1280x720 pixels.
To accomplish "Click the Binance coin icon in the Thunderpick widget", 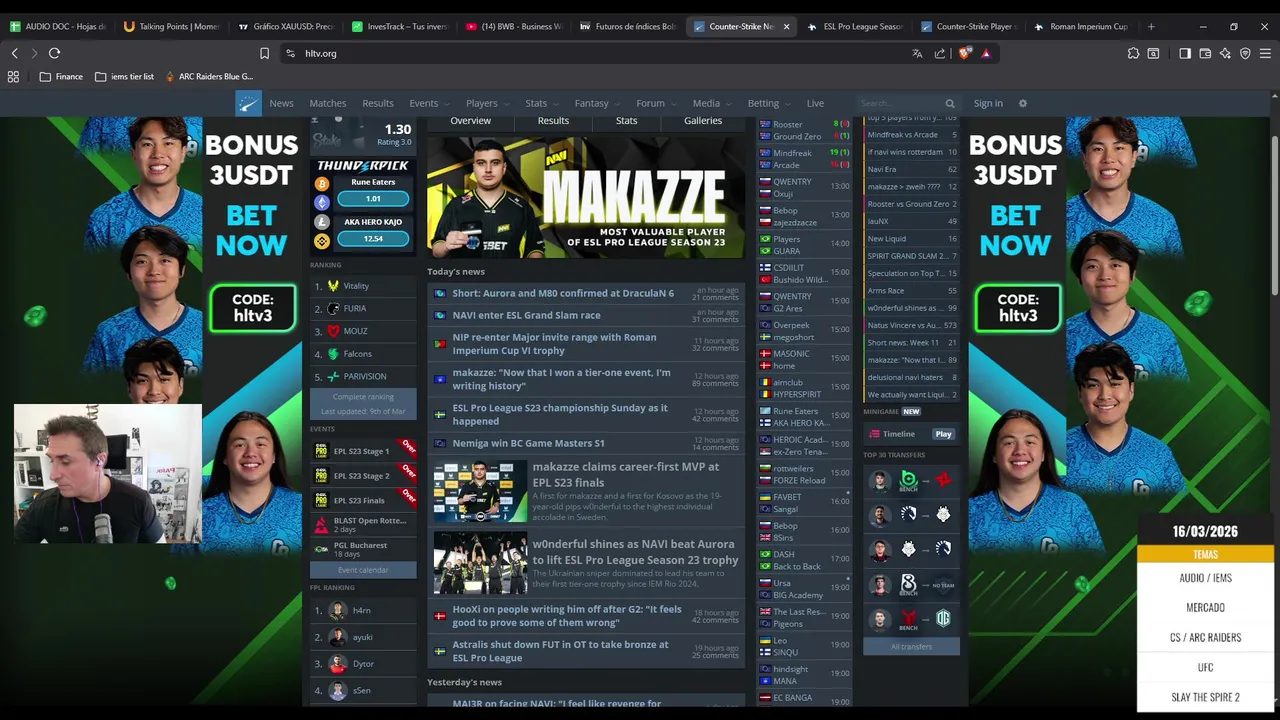I will [x=322, y=241].
